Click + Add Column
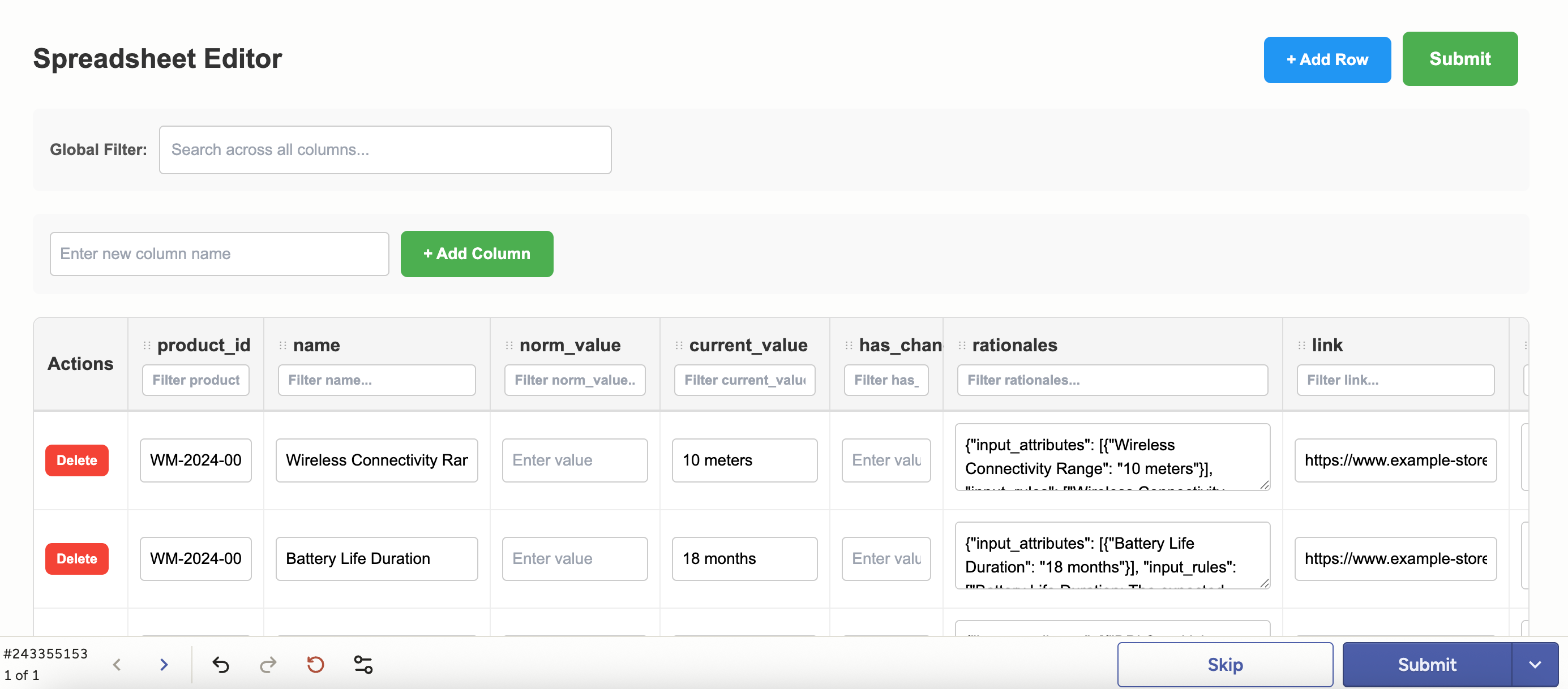The height and width of the screenshot is (689, 1568). 477,253
